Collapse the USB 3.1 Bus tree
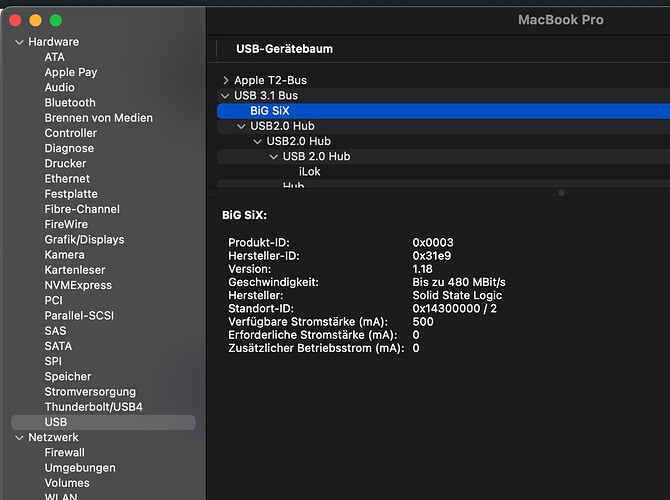 pos(226,95)
